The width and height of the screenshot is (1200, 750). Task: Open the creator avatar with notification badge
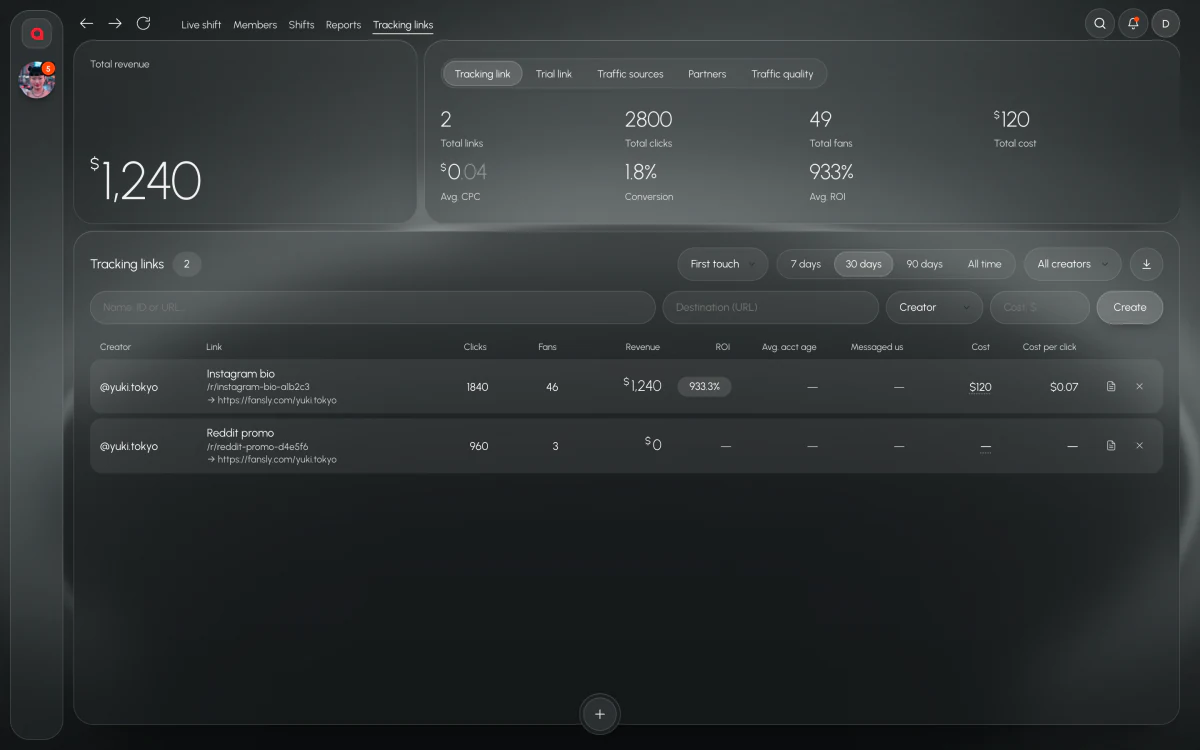37,80
